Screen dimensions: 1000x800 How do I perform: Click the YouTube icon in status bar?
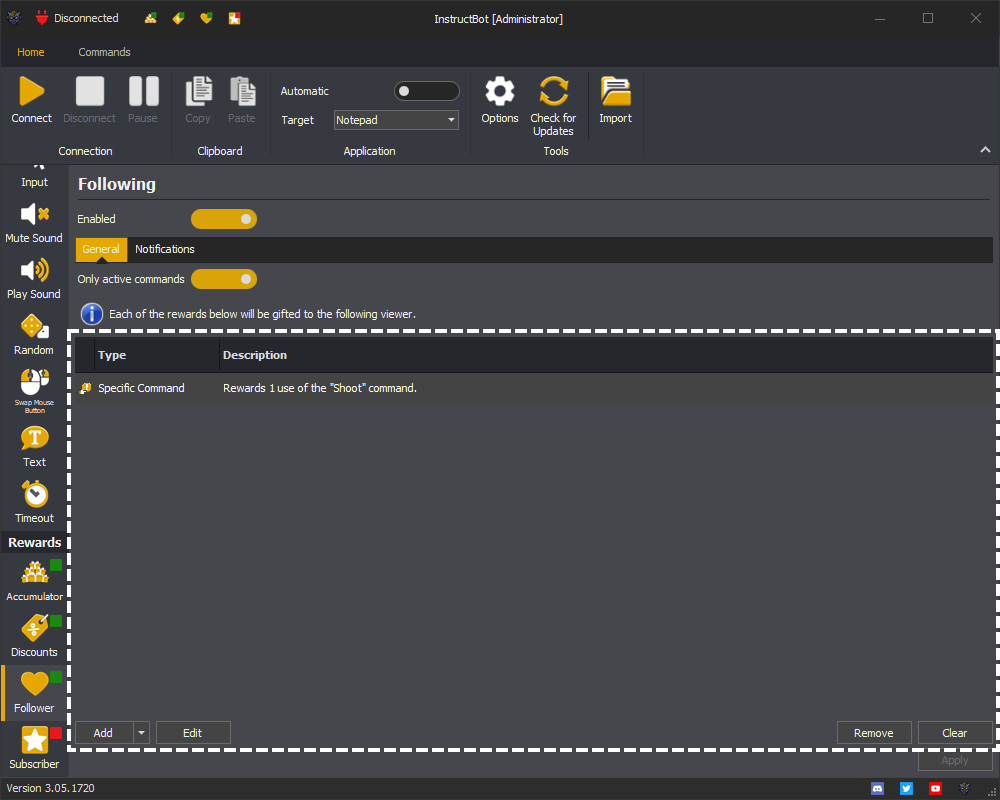936,789
